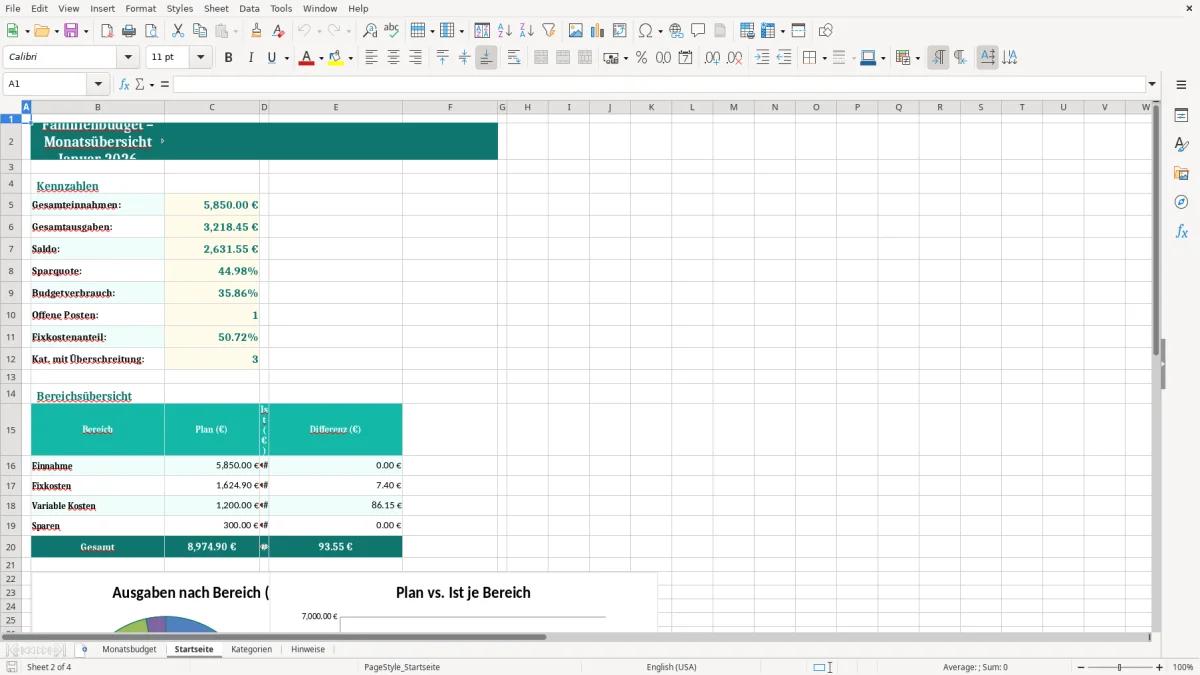Viewport: 1200px width, 675px height.
Task: Toggle Center Horizontally alignment
Action: pyautogui.click(x=393, y=58)
